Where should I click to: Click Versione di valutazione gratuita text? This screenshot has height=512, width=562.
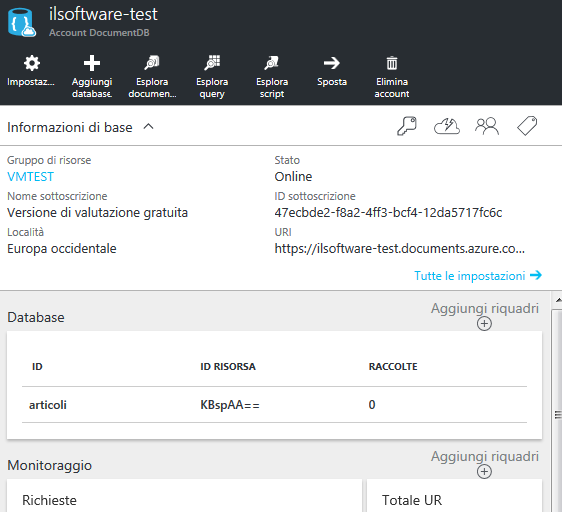(97, 213)
